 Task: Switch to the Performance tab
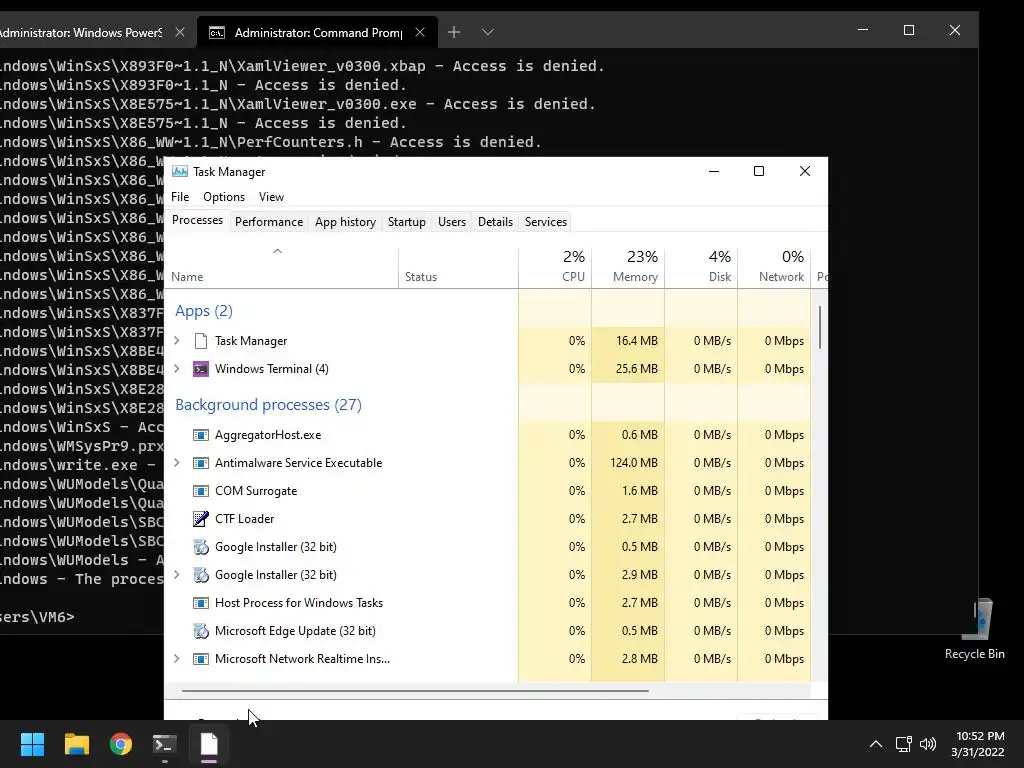(269, 222)
